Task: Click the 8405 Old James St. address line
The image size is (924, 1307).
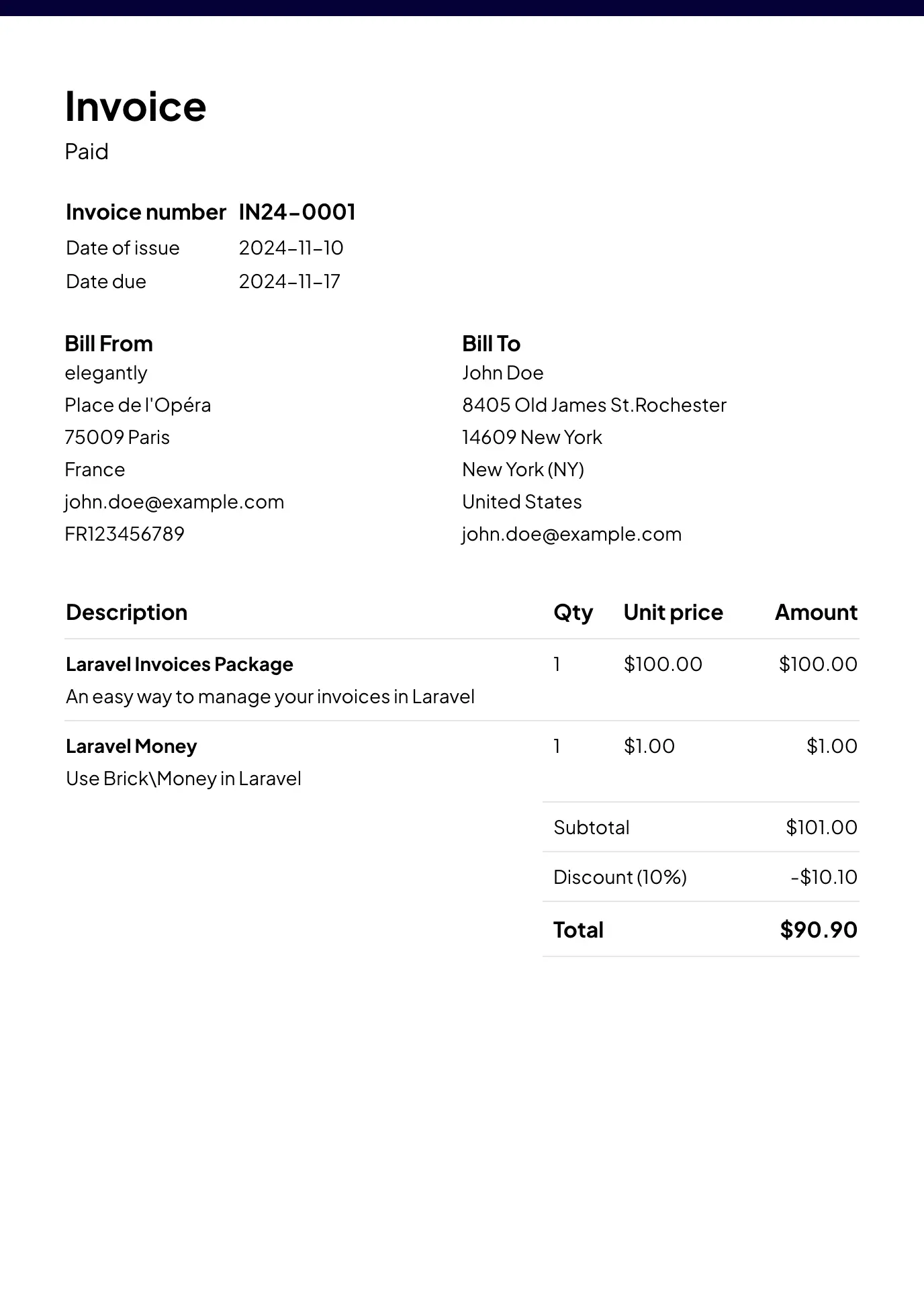Action: [x=594, y=405]
